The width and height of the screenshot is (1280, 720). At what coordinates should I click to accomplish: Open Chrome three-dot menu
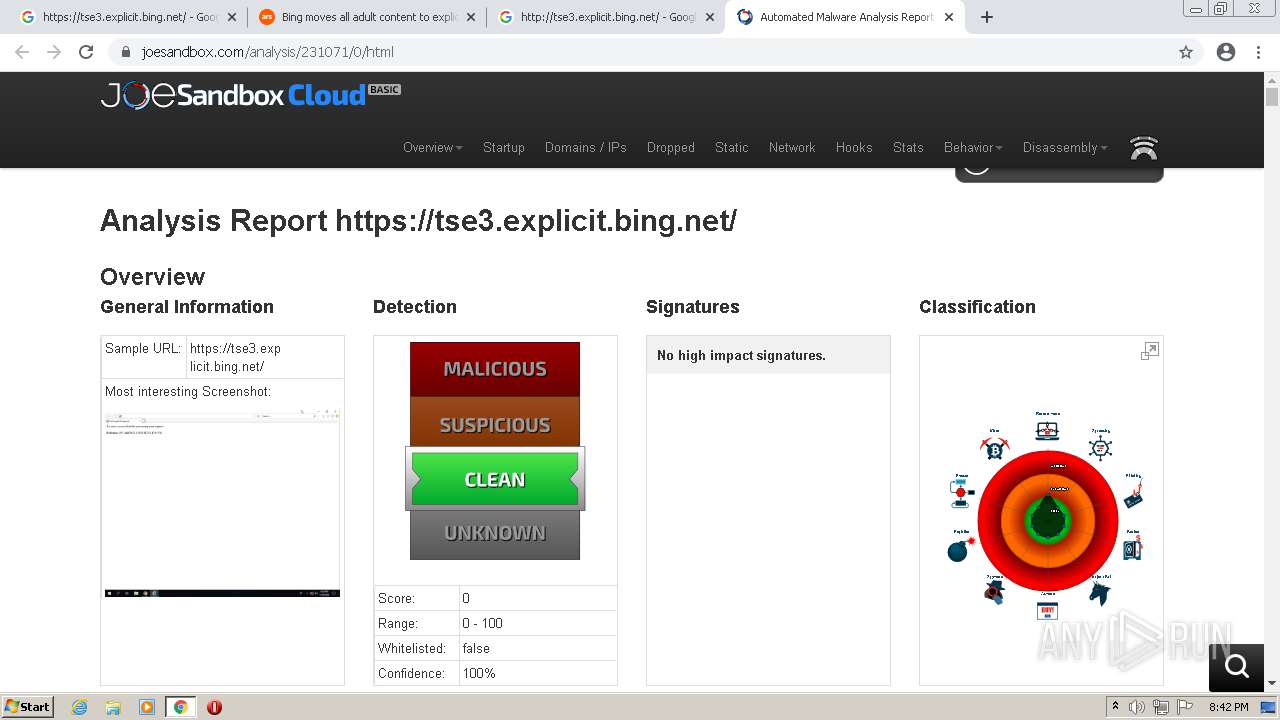click(x=1258, y=52)
